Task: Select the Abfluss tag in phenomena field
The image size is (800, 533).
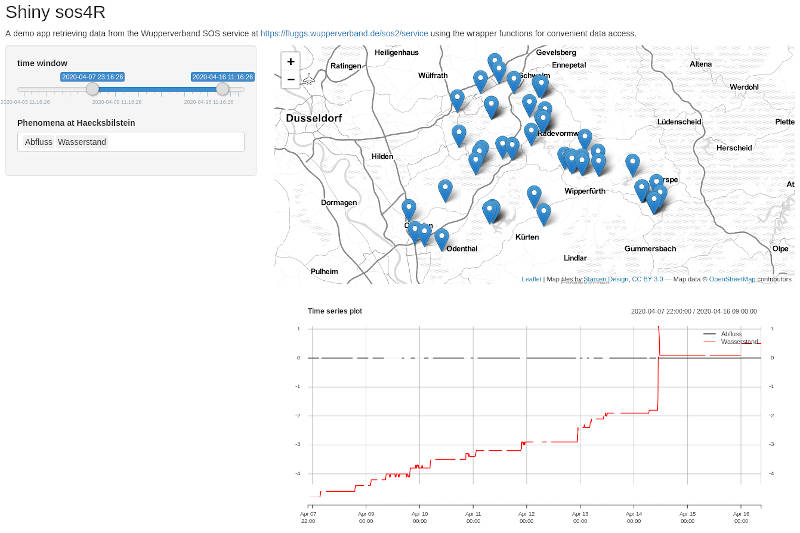Action: coord(39,142)
